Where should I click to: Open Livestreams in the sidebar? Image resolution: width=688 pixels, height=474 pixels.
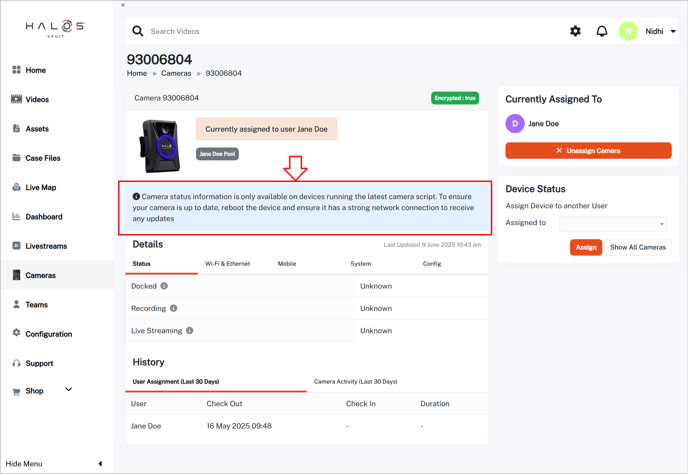click(x=46, y=246)
